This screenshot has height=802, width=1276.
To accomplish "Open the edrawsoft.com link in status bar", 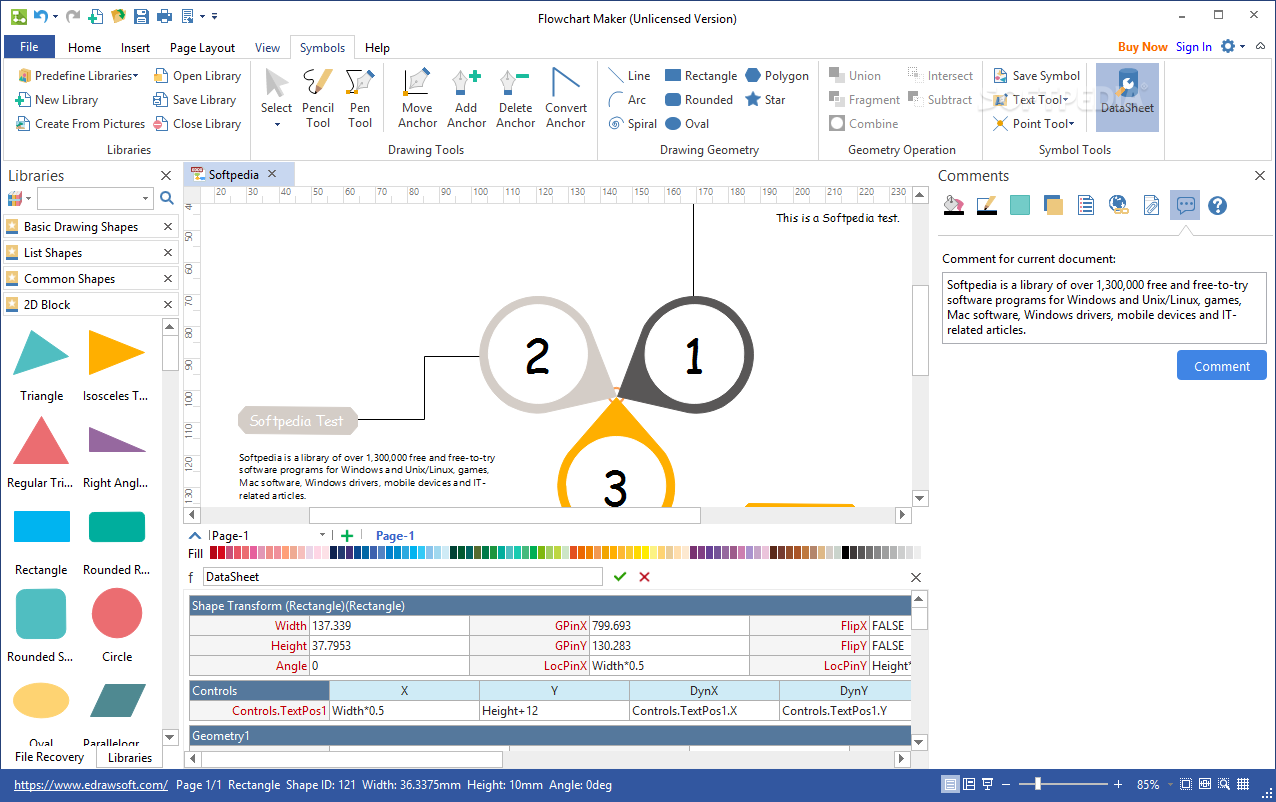I will coord(91,785).
